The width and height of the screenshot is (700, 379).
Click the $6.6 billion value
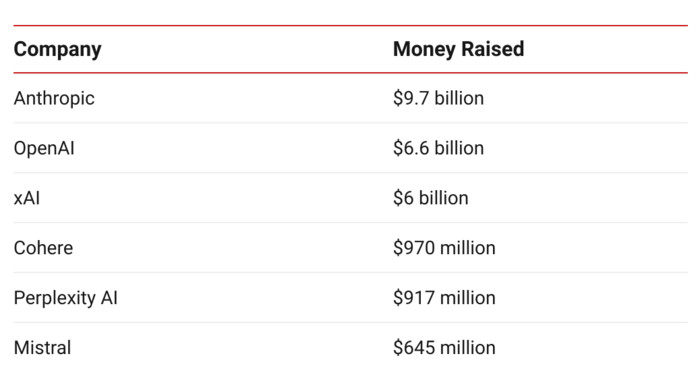(438, 148)
